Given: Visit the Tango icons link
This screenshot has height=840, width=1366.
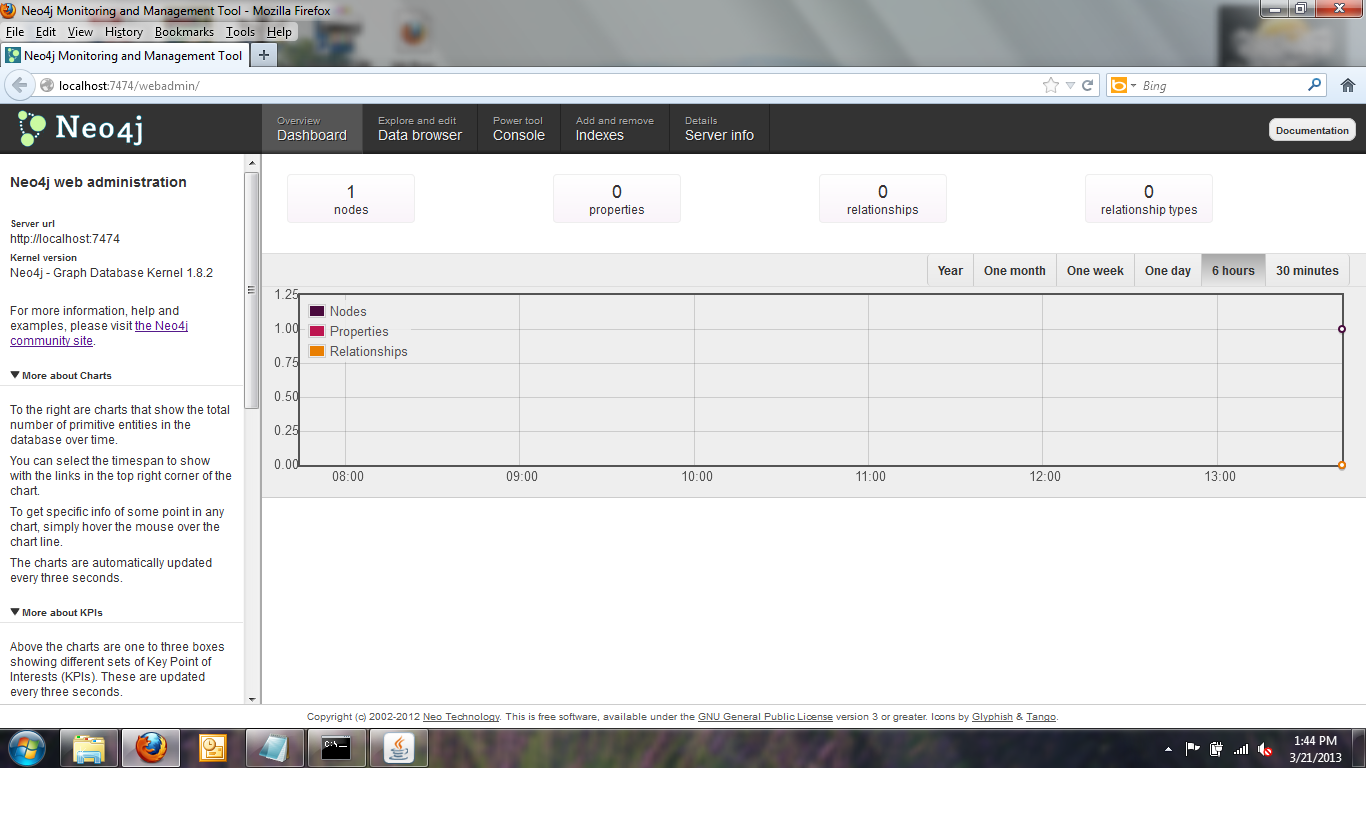Looking at the screenshot, I should click(x=1041, y=717).
